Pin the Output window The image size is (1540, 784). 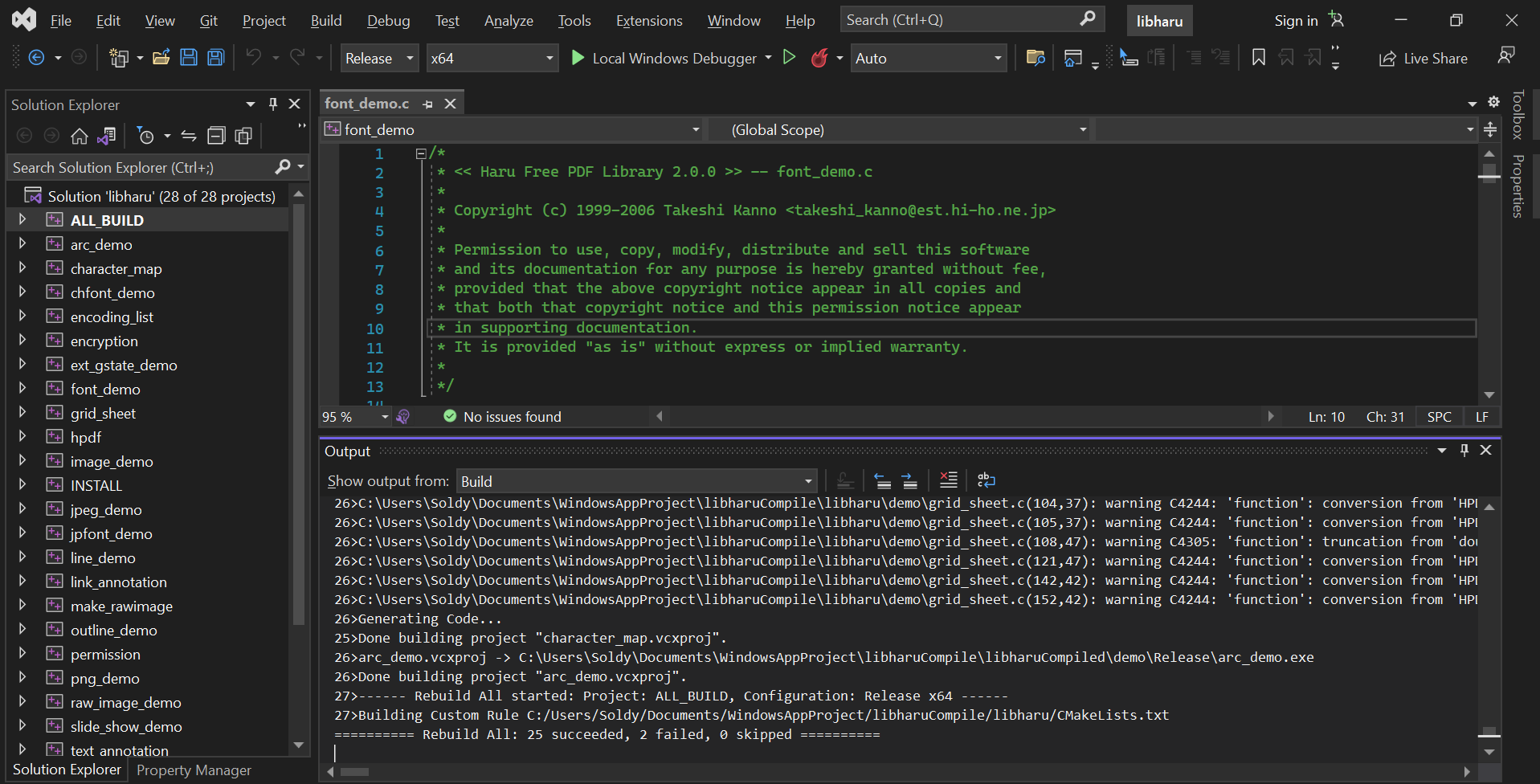[1464, 450]
